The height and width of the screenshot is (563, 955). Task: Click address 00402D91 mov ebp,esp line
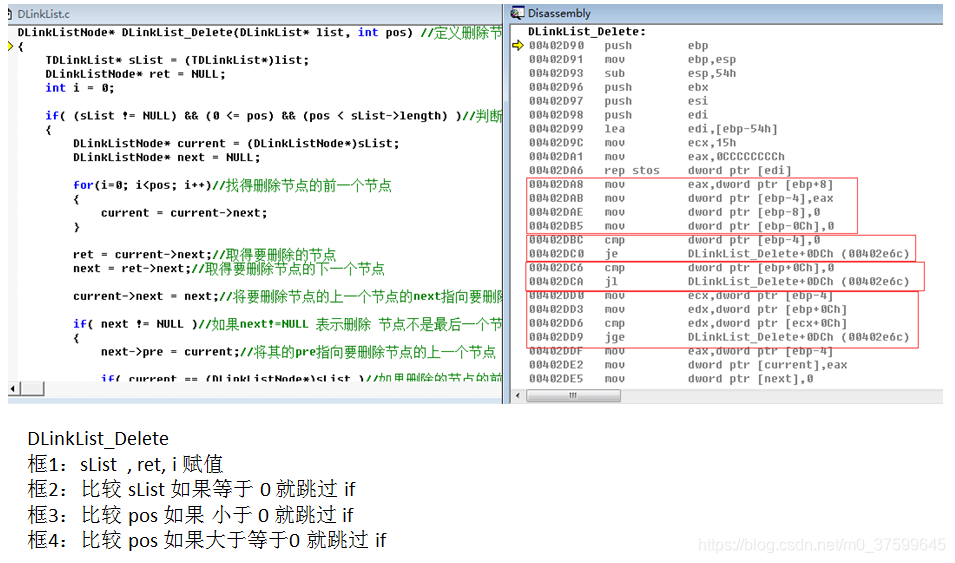[632, 60]
